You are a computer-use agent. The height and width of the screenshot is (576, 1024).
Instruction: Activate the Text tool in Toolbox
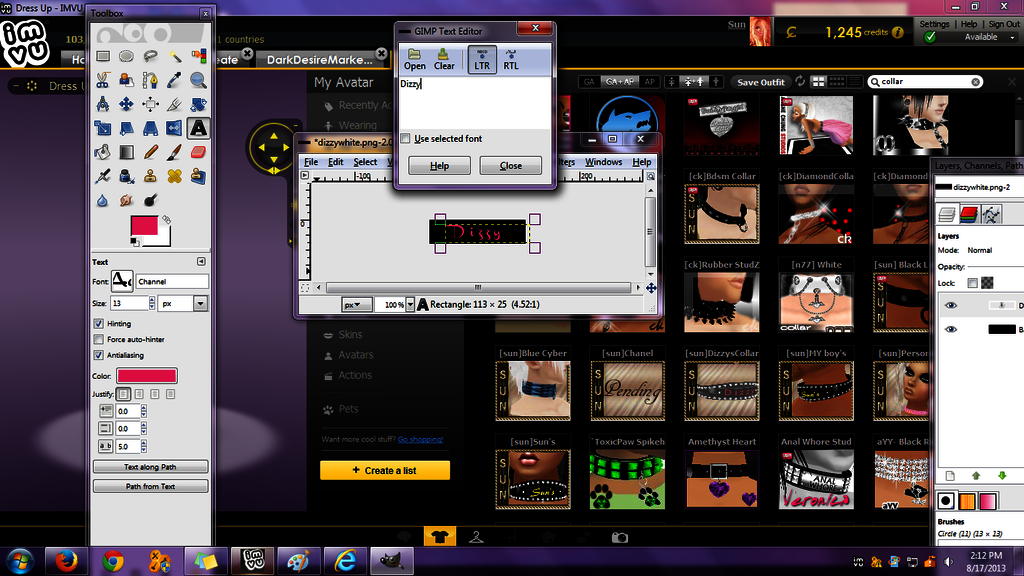click(x=199, y=128)
